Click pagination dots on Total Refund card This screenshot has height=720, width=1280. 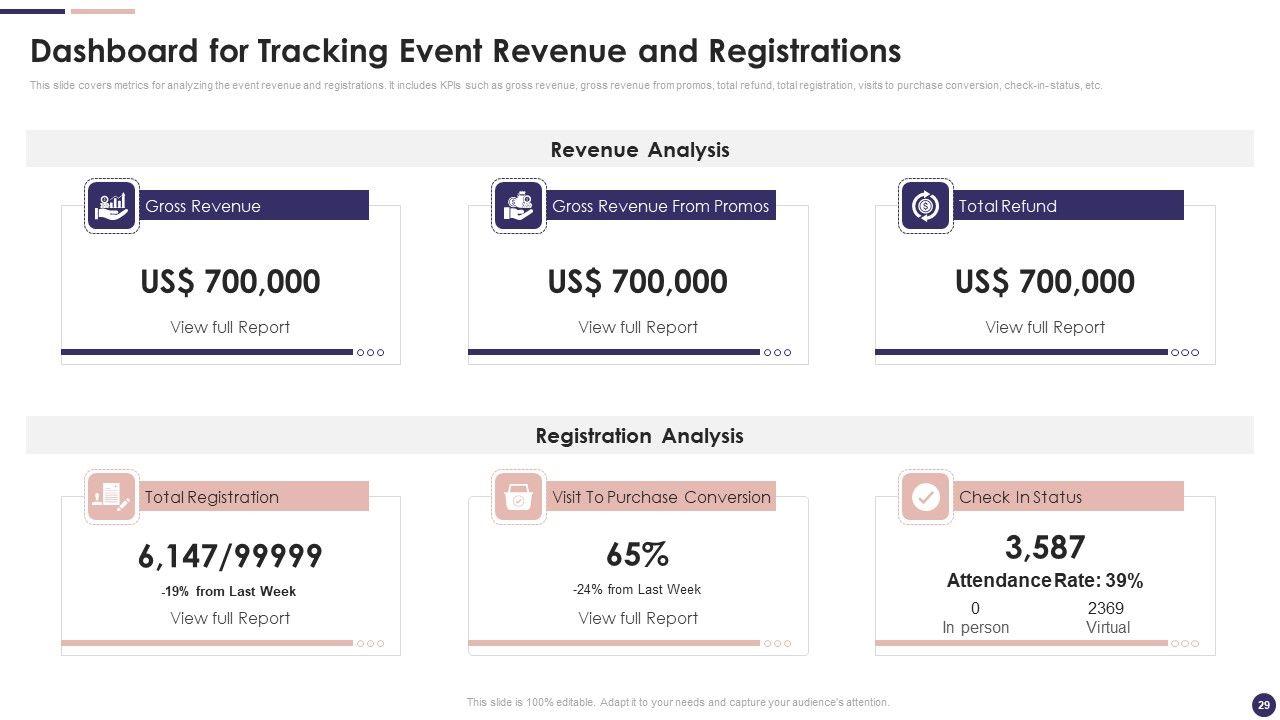pos(1184,352)
